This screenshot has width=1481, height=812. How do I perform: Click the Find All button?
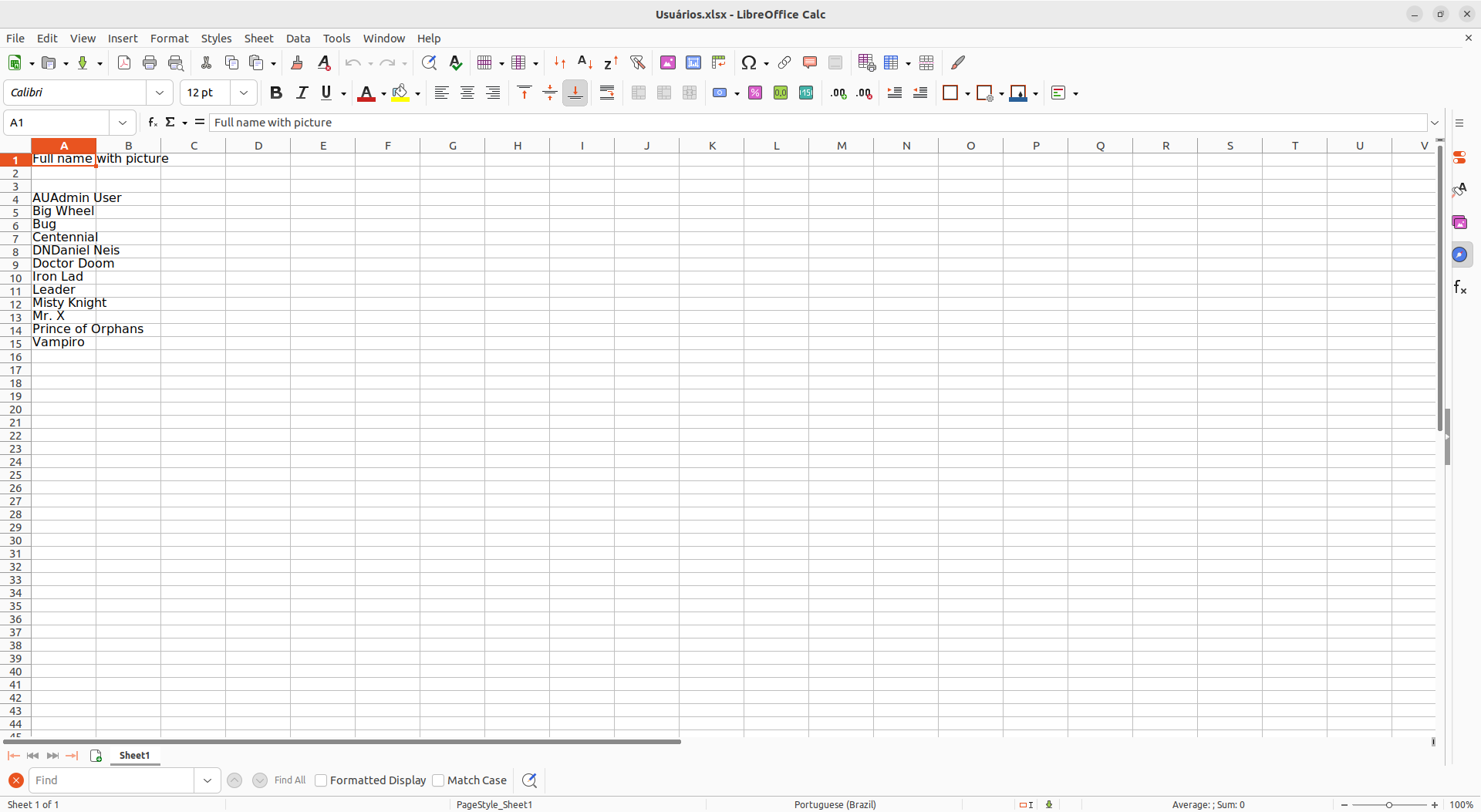point(290,780)
